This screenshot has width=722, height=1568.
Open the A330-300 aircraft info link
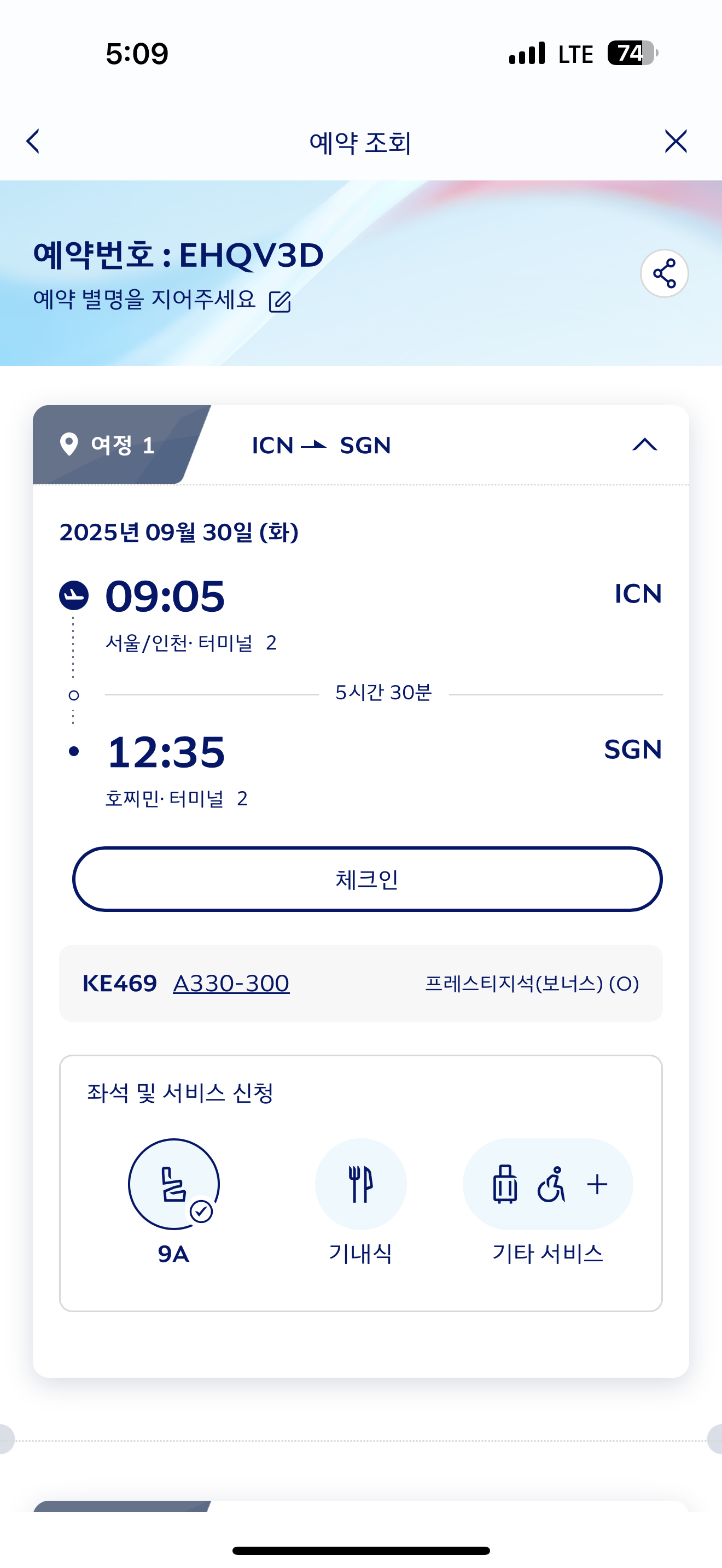point(231,983)
